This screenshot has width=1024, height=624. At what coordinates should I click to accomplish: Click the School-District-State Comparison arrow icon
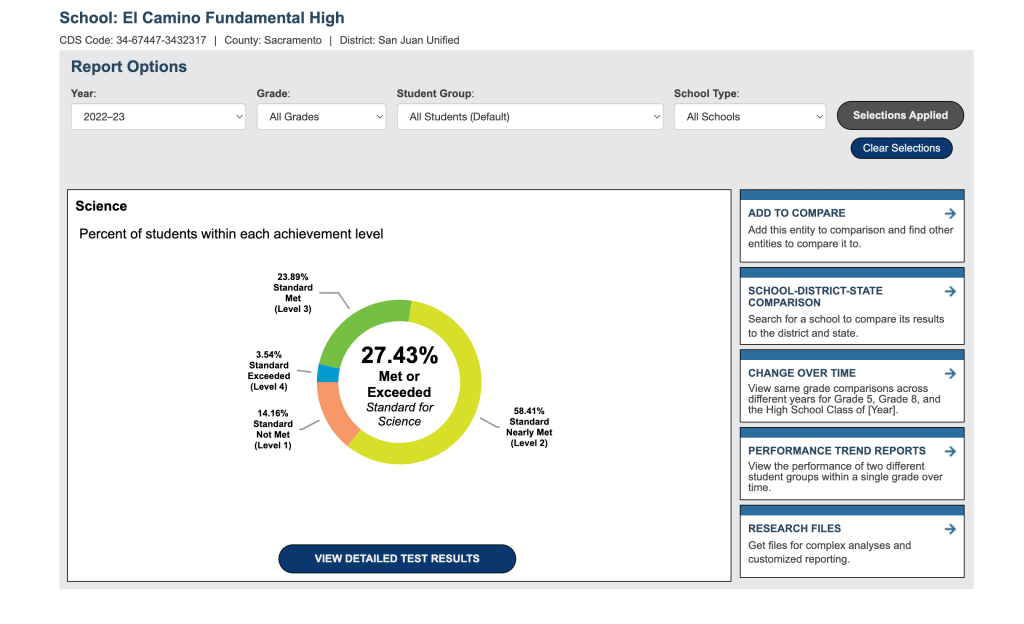tap(950, 291)
